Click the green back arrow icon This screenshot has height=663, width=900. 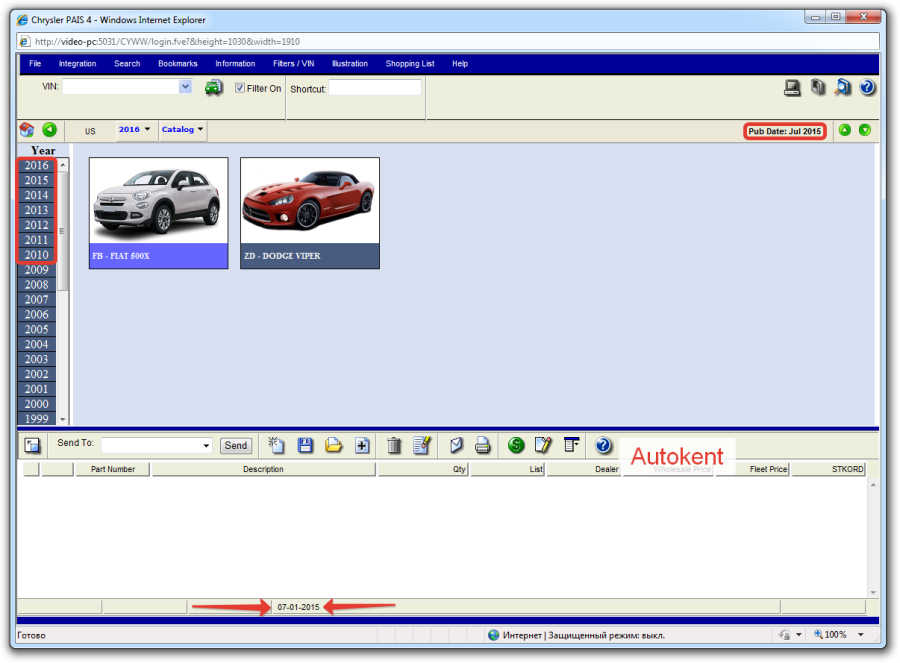click(49, 130)
